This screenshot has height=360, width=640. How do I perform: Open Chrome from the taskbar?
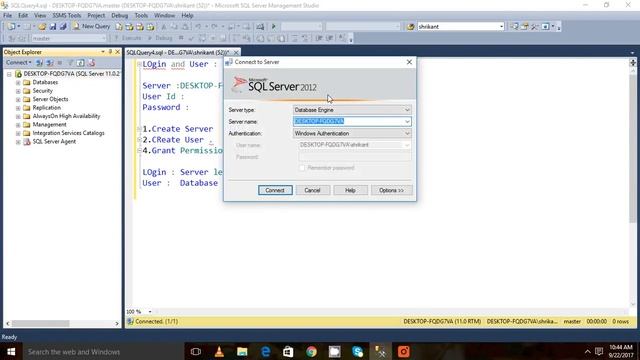[311, 351]
